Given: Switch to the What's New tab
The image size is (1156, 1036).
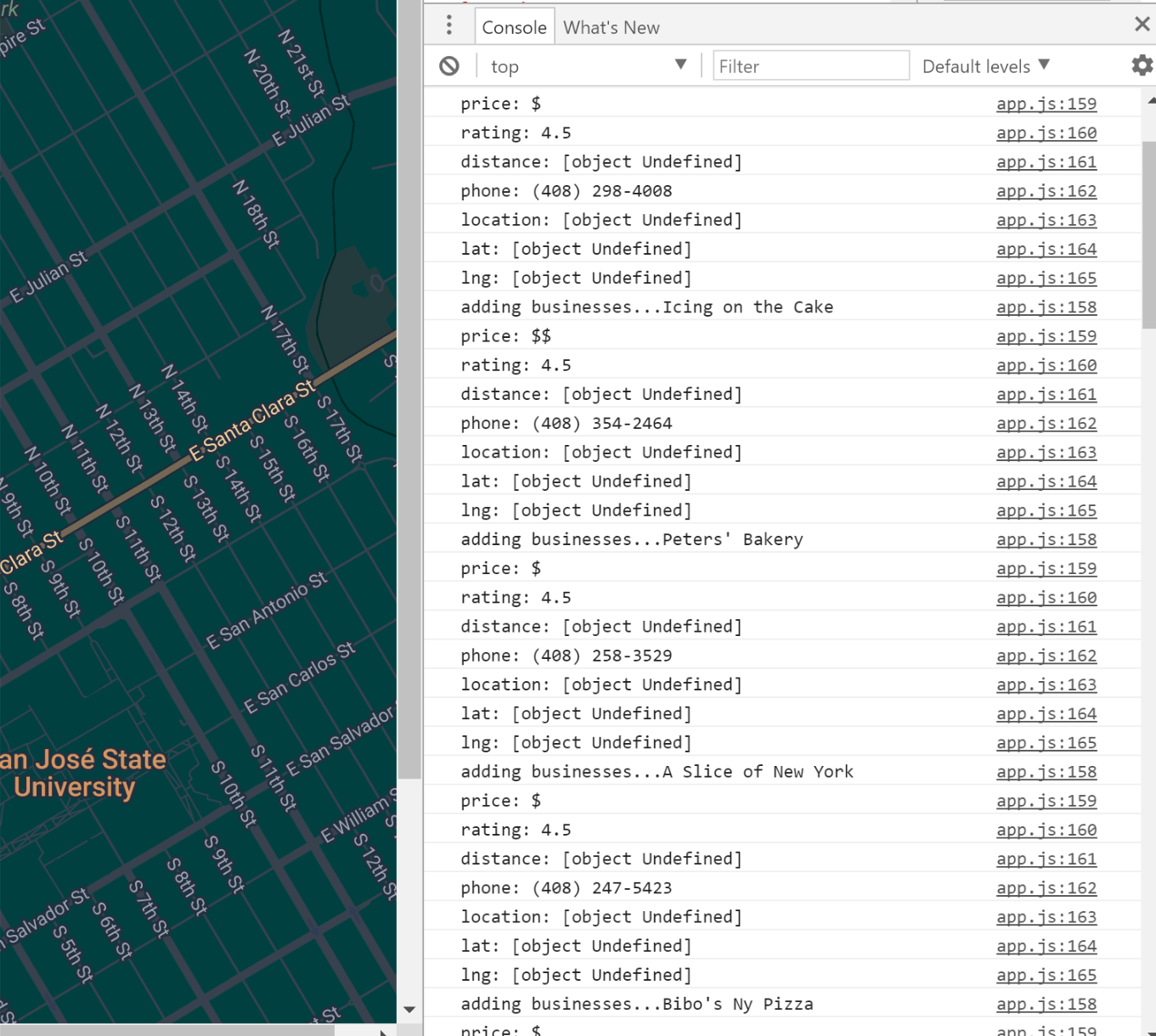Looking at the screenshot, I should pos(611,27).
